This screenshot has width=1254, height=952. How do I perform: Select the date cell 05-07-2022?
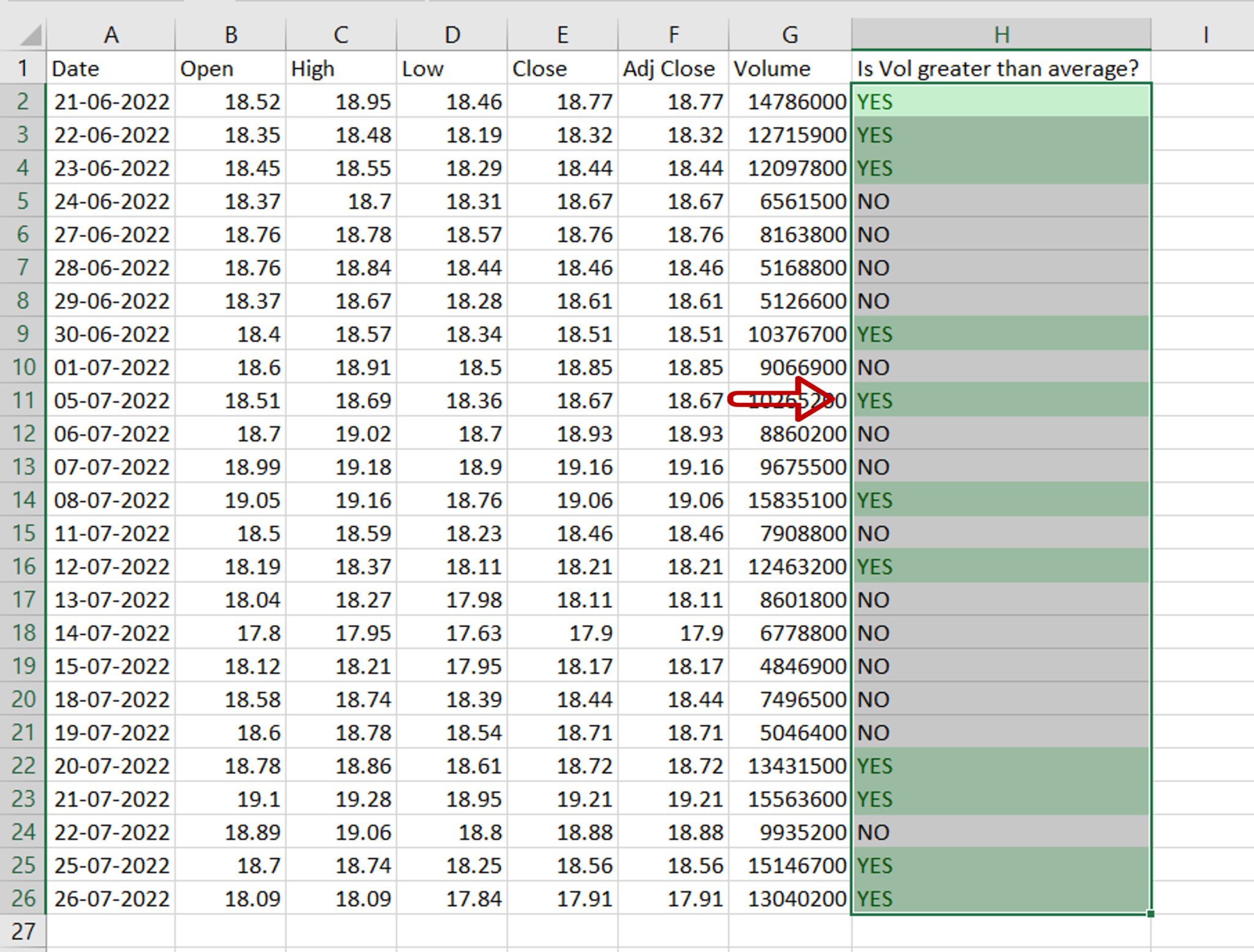pos(111,399)
